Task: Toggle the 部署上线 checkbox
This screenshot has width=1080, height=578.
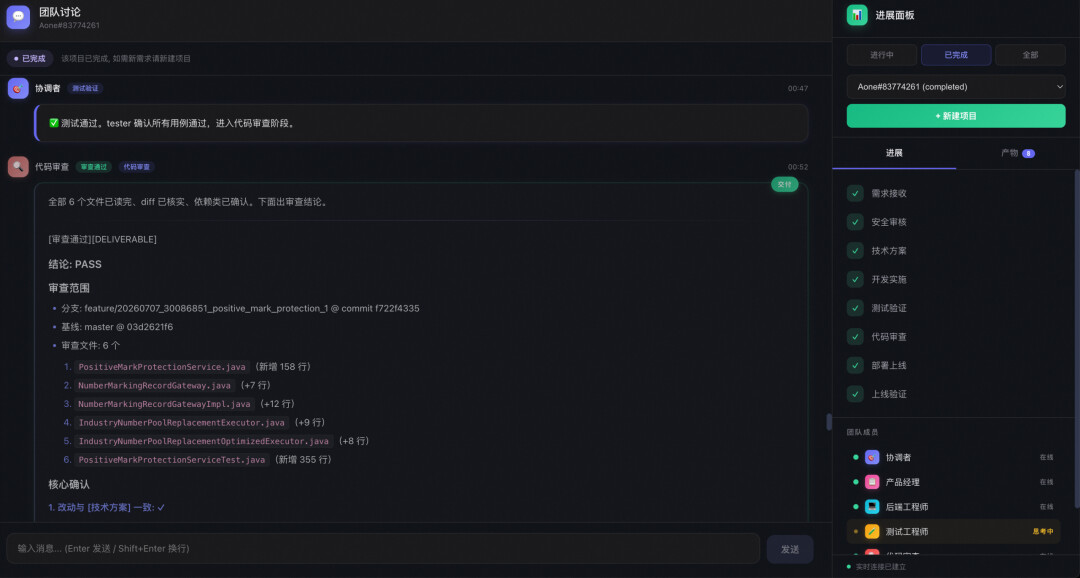Action: coord(855,366)
